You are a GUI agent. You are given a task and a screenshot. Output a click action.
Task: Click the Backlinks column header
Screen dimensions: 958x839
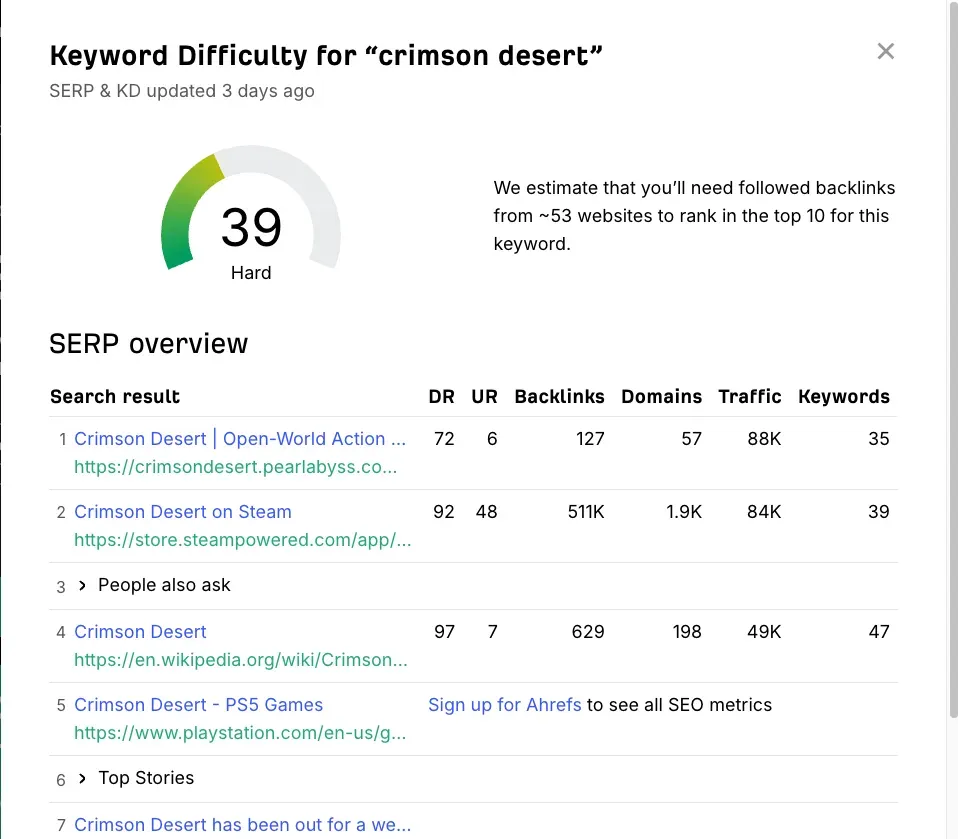click(x=559, y=397)
